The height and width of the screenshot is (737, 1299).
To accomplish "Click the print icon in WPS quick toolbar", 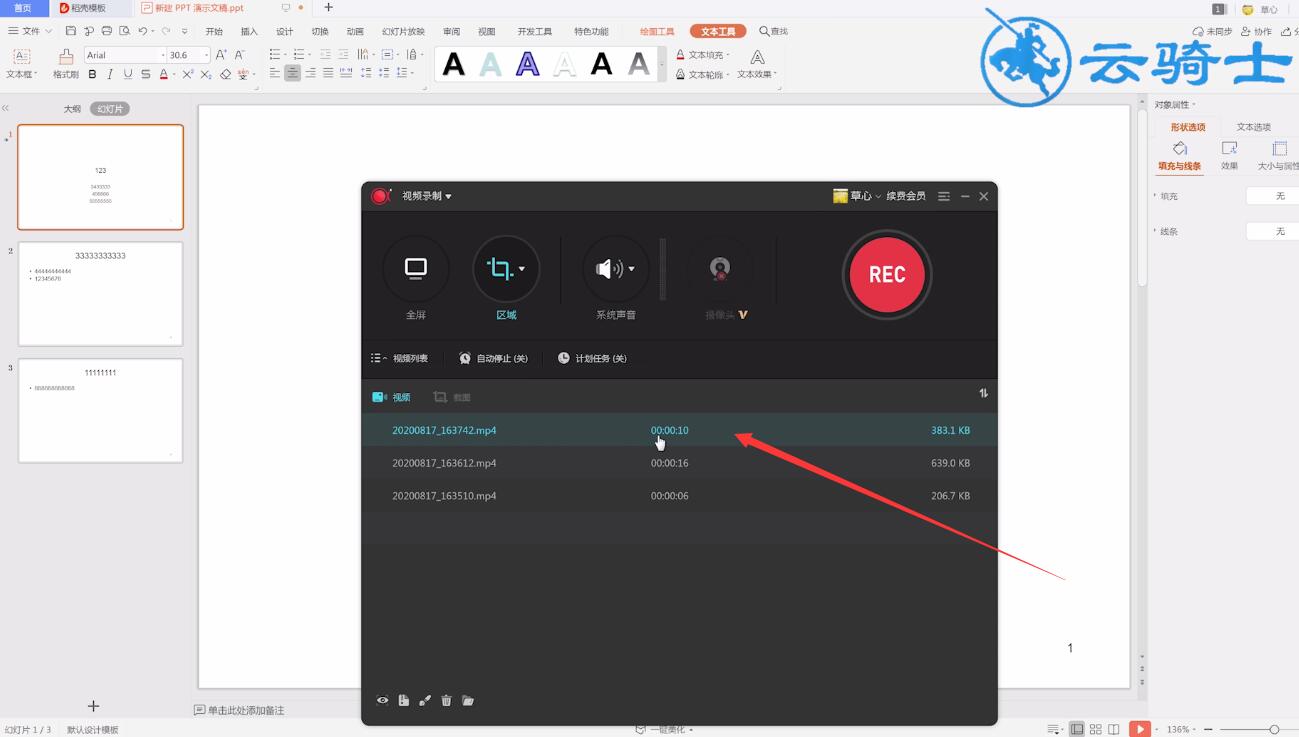I will pos(107,31).
